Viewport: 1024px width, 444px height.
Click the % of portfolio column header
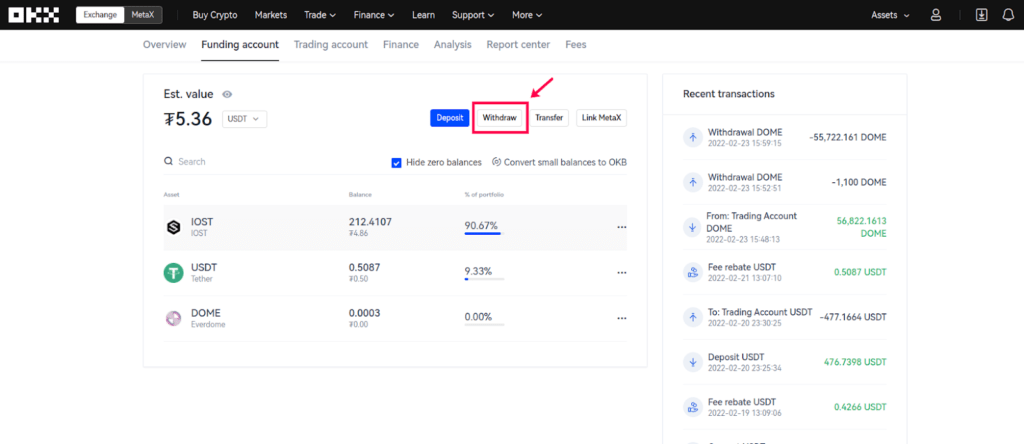[x=484, y=195]
